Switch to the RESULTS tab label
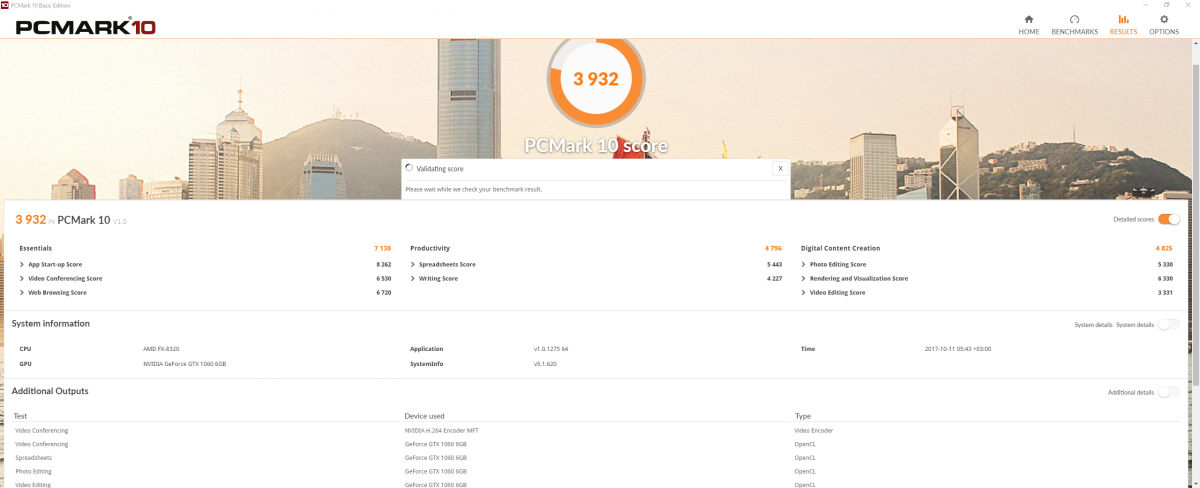This screenshot has height=488, width=1200. [x=1123, y=32]
